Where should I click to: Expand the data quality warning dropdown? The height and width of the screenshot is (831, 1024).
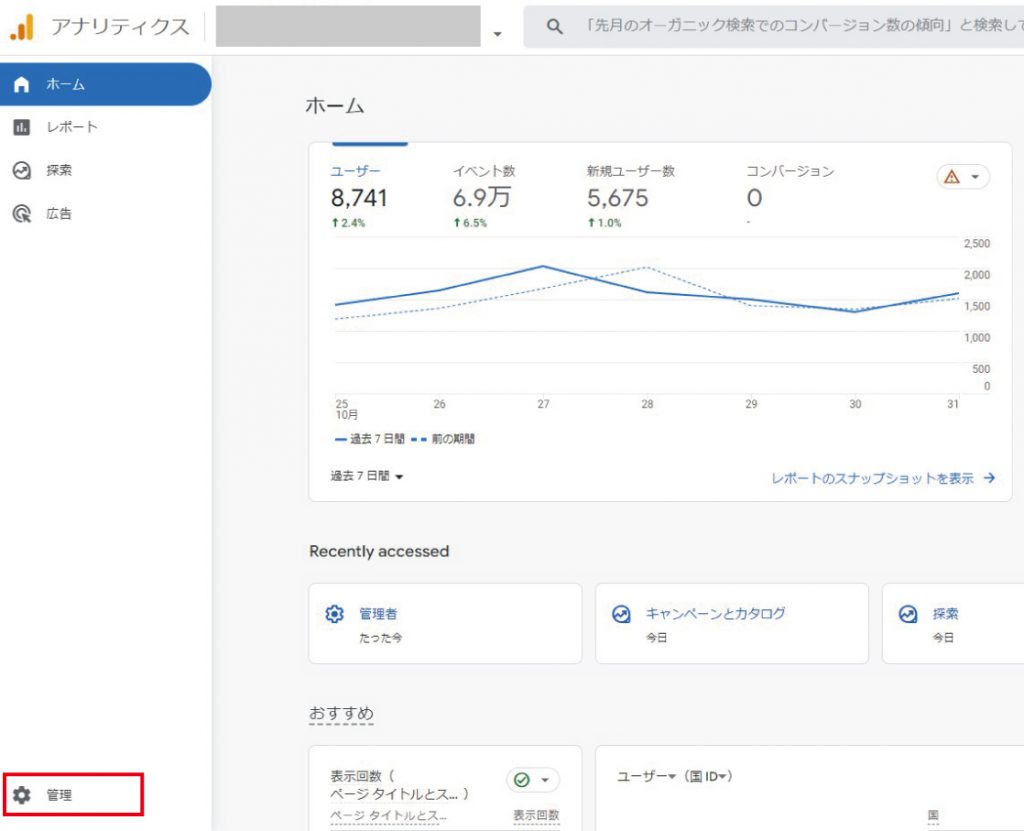pos(975,177)
